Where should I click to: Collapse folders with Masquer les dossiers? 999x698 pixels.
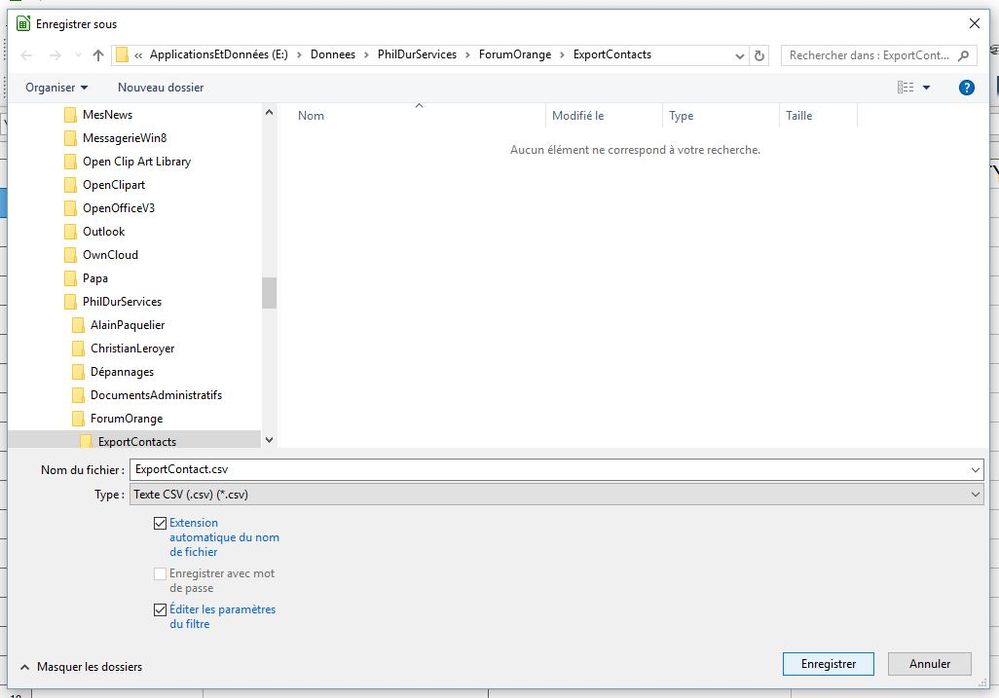(81, 667)
